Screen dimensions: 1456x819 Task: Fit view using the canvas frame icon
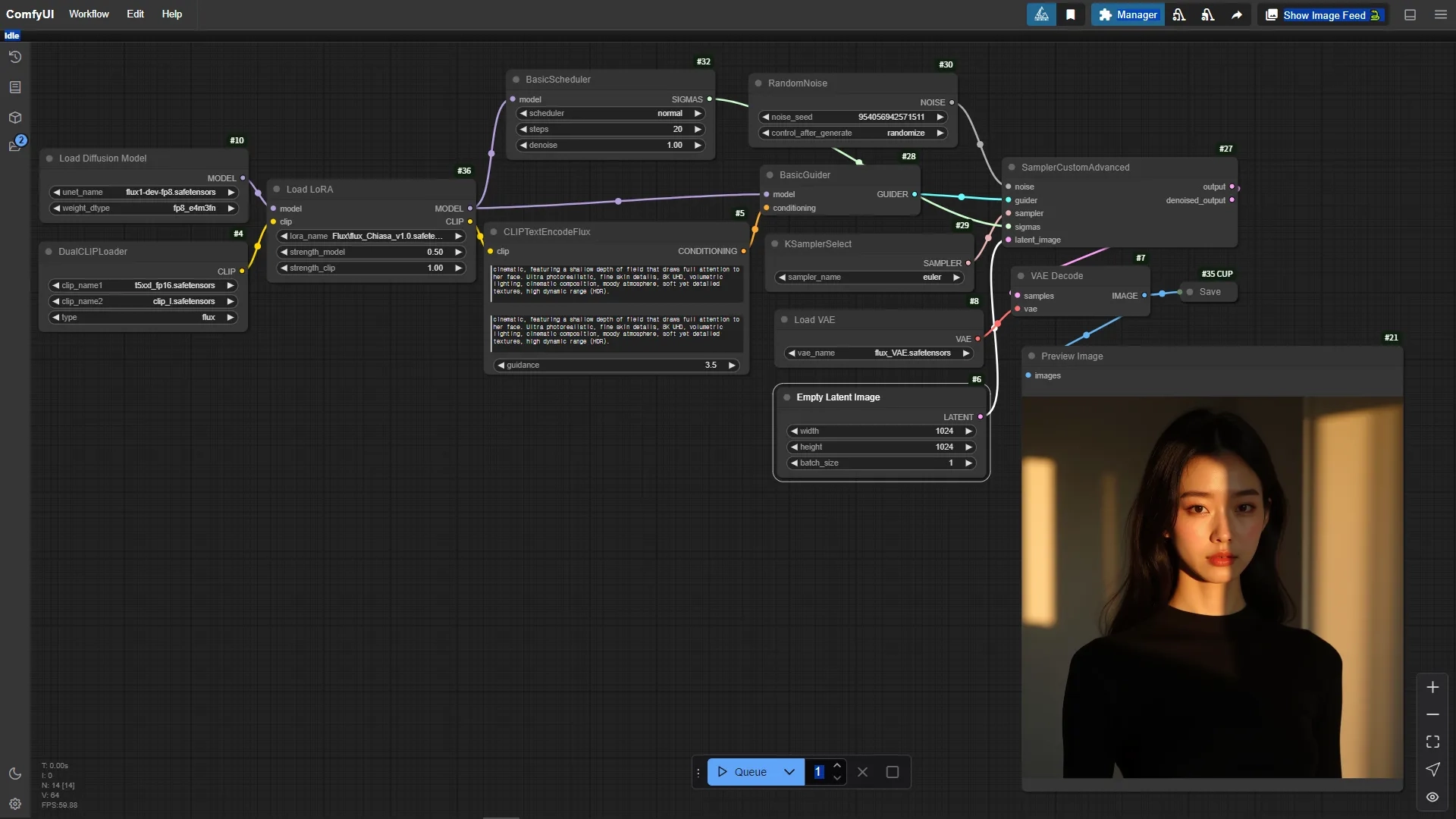click(x=1432, y=742)
